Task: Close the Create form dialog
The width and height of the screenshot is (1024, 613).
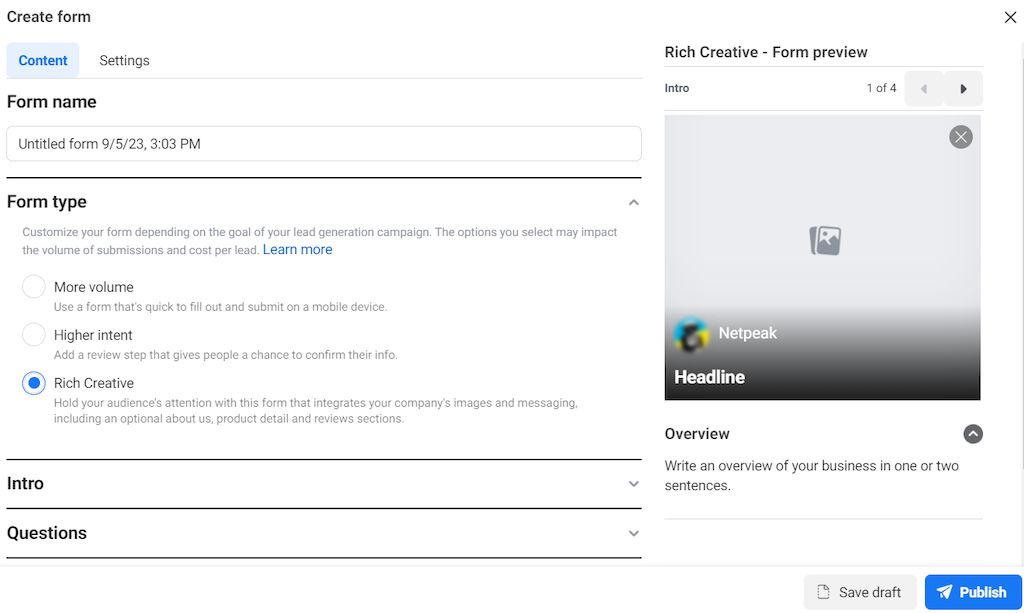Action: click(x=1010, y=18)
